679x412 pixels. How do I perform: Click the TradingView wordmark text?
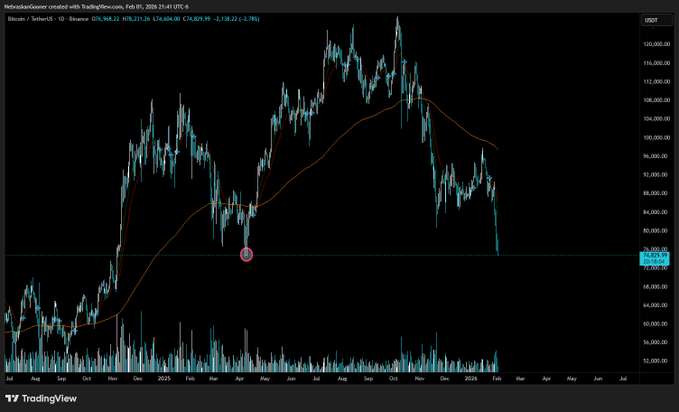point(49,398)
